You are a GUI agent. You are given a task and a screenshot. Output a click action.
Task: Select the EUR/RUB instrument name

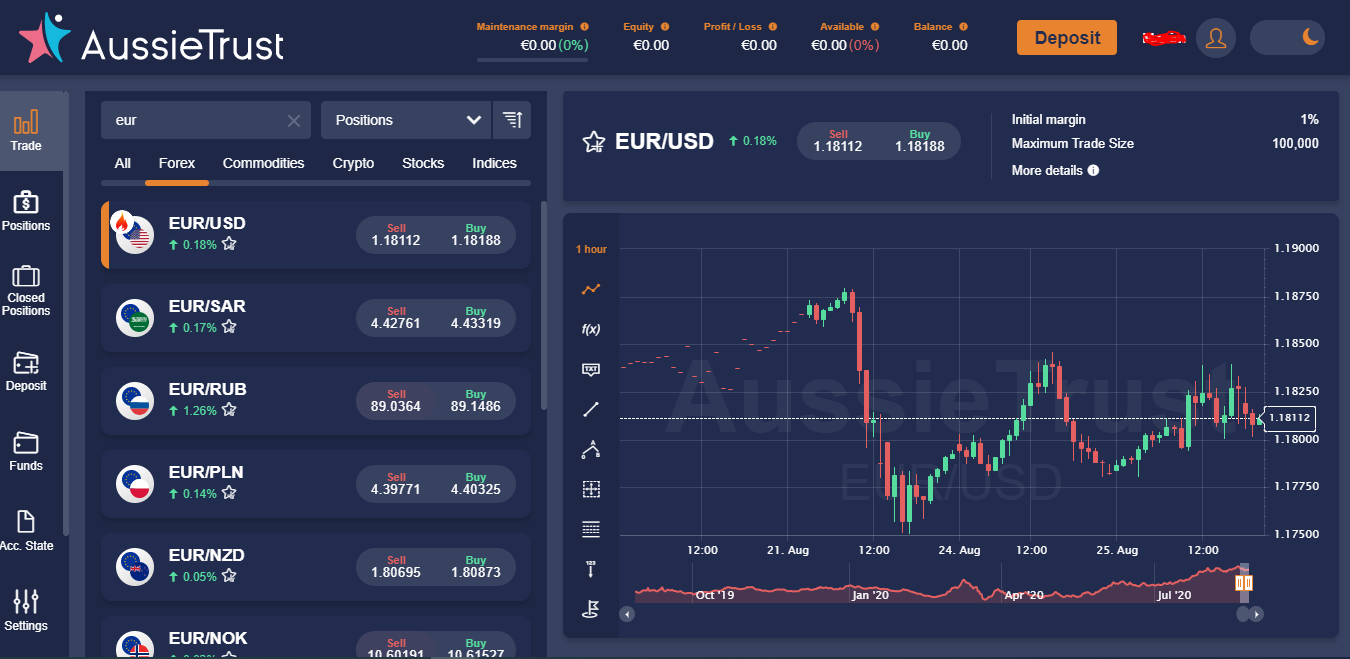208,389
